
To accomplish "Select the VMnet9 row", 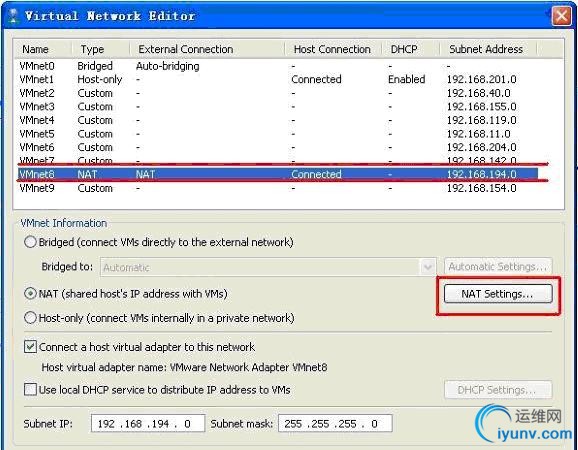I will pos(278,188).
